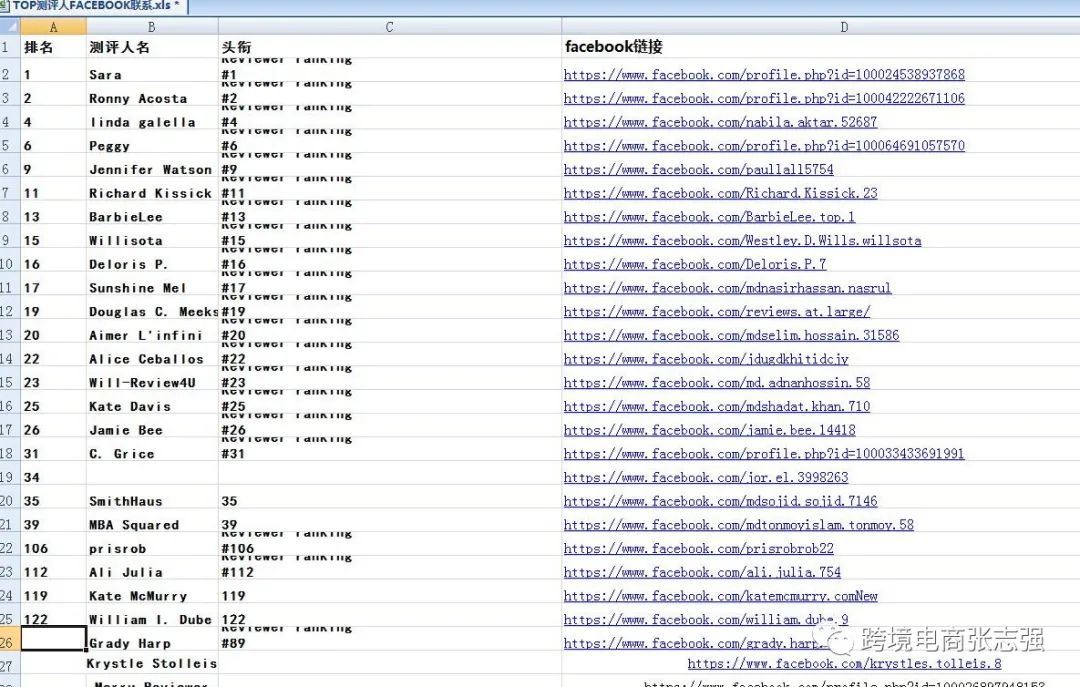The height and width of the screenshot is (687, 1080).
Task: Open the jdugdkhitidcjy Facebook link
Action: click(706, 359)
